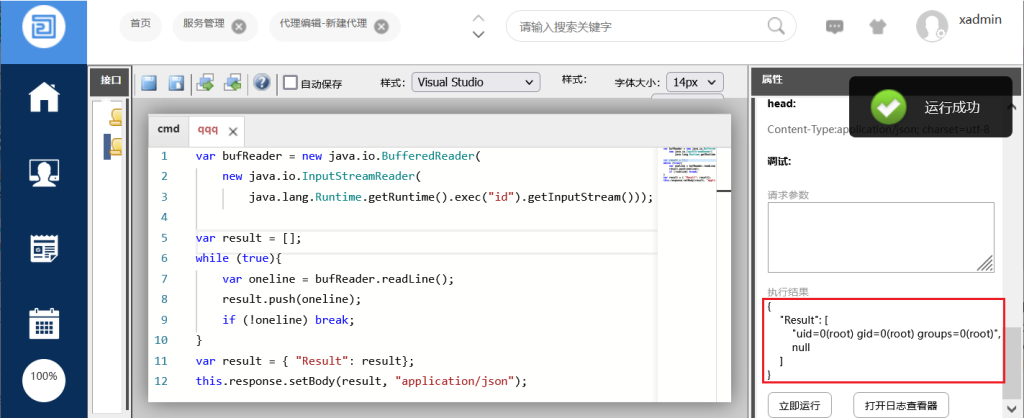This screenshot has height=418, width=1024.
Task: Toggle the 自动保存 checkbox
Action: point(291,83)
